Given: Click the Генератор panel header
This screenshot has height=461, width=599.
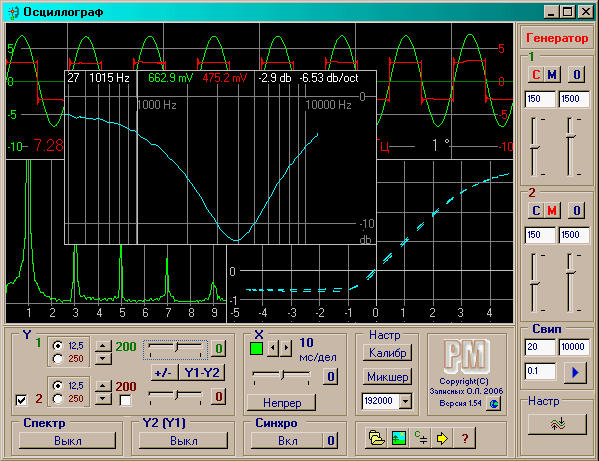Looking at the screenshot, I should [557, 38].
